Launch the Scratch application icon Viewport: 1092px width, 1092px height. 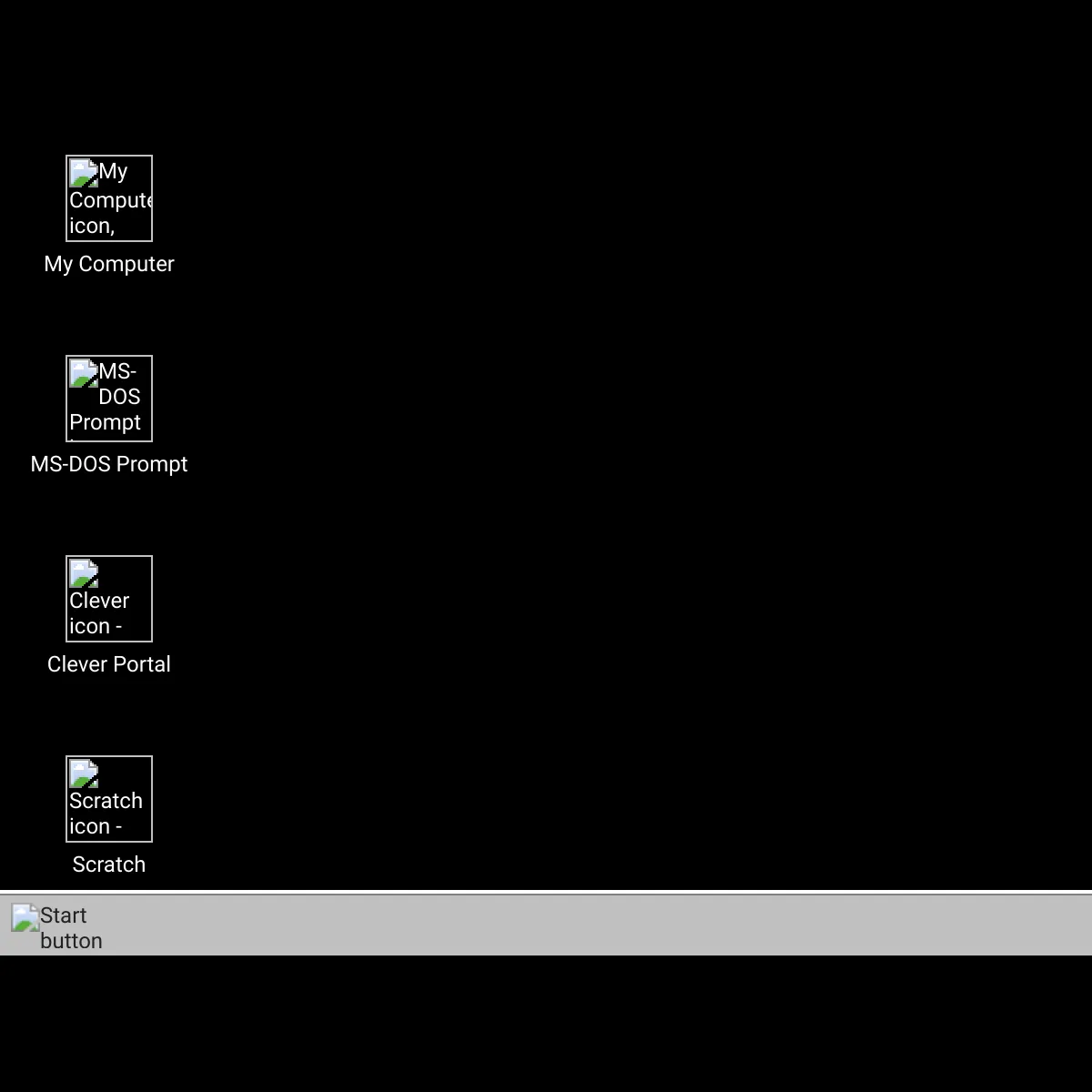pos(108,798)
